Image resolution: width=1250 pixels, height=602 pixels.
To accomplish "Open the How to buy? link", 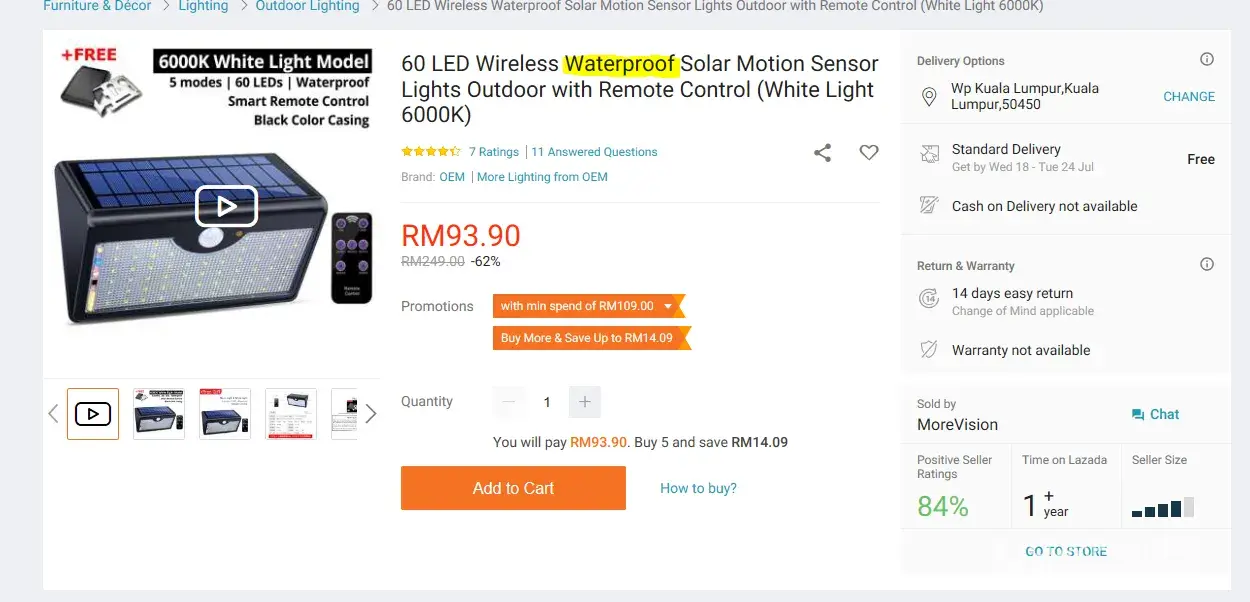I will (698, 488).
